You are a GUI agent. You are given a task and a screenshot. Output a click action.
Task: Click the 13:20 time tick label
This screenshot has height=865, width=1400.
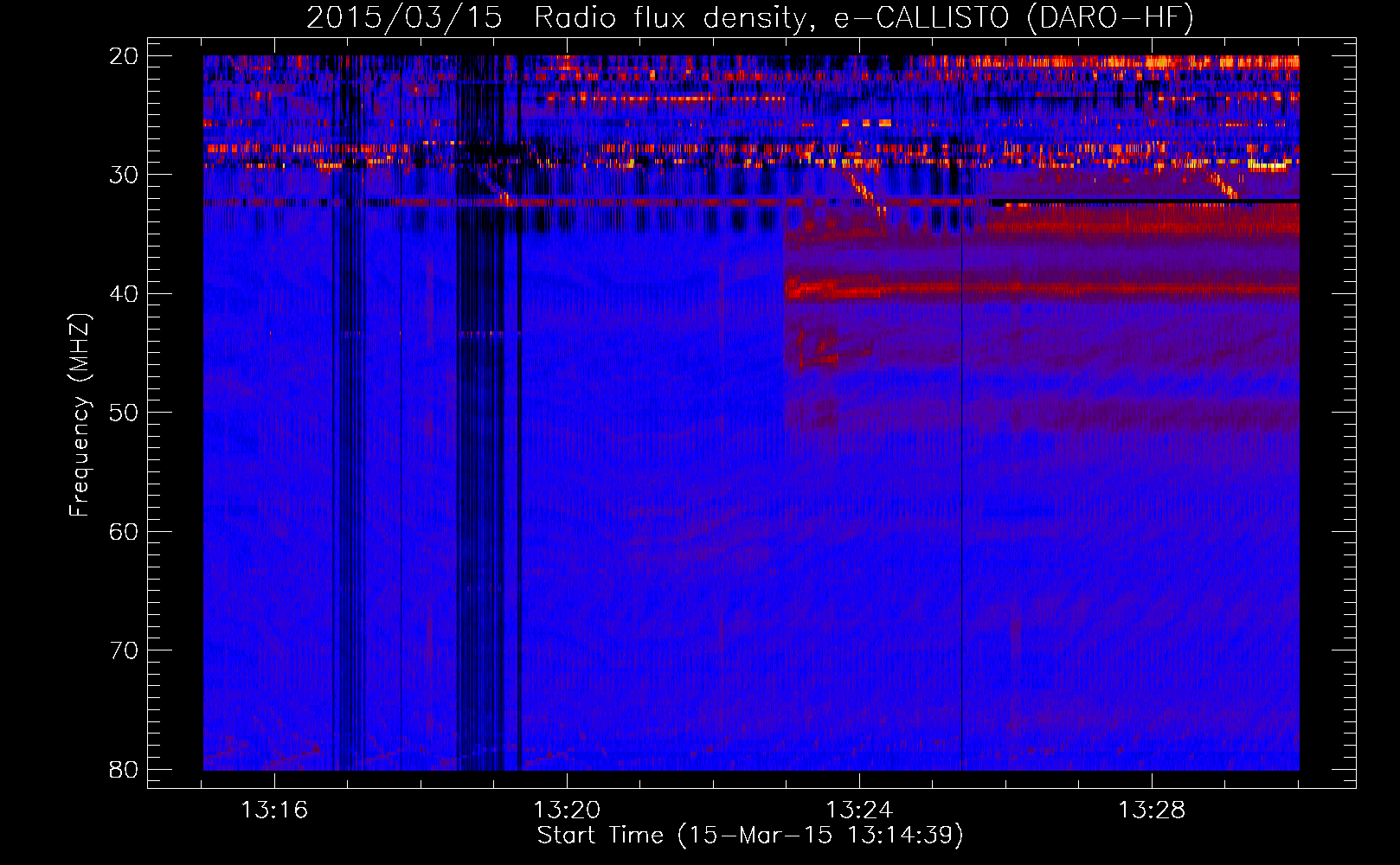(x=567, y=811)
